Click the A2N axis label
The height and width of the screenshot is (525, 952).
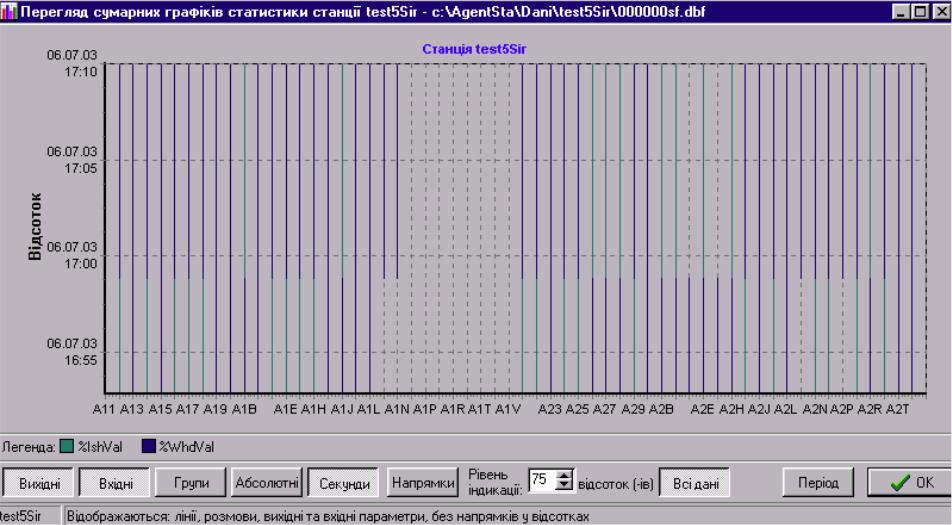[815, 409]
